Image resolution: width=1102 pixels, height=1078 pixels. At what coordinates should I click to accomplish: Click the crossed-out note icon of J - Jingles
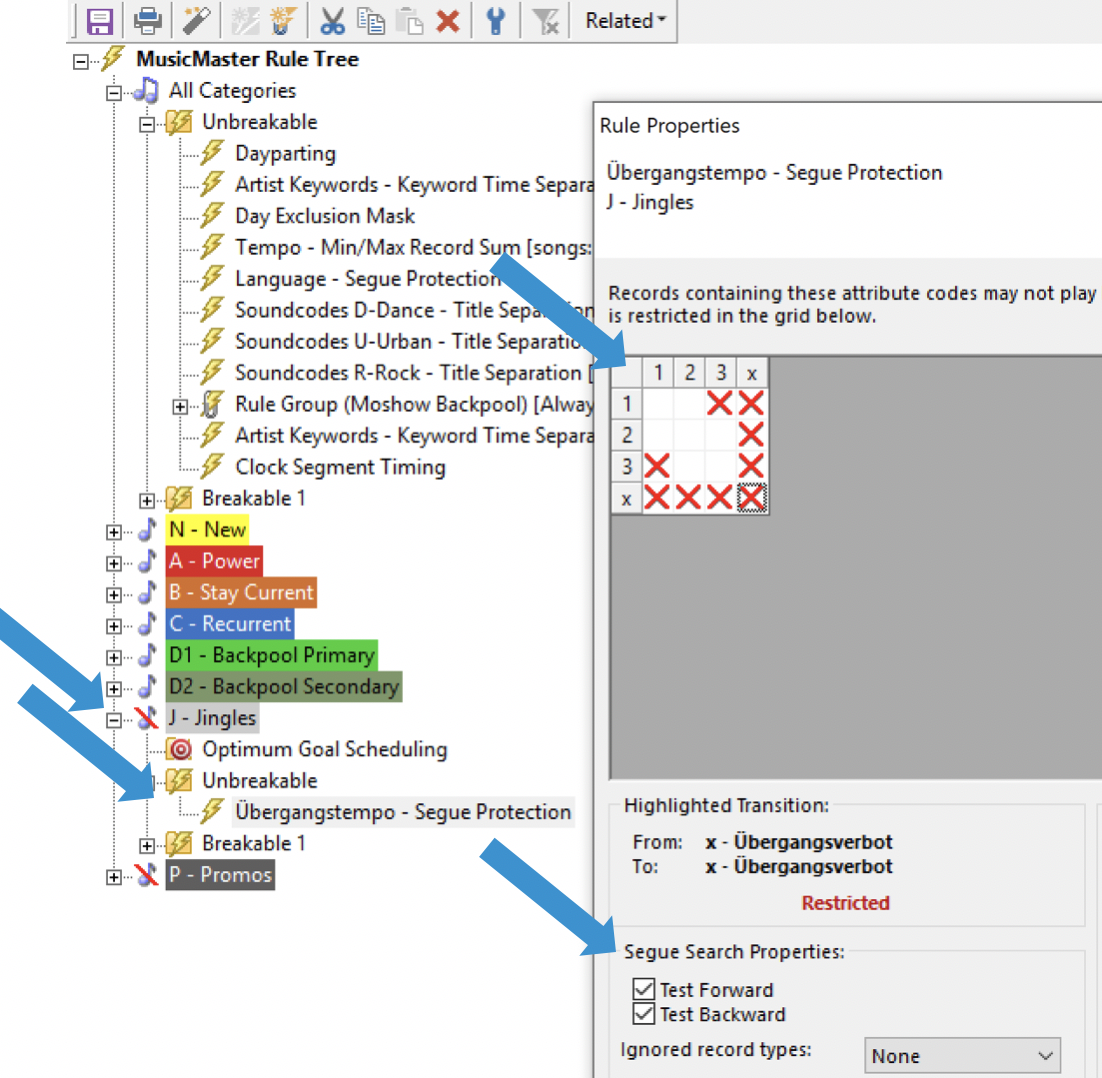(x=146, y=717)
